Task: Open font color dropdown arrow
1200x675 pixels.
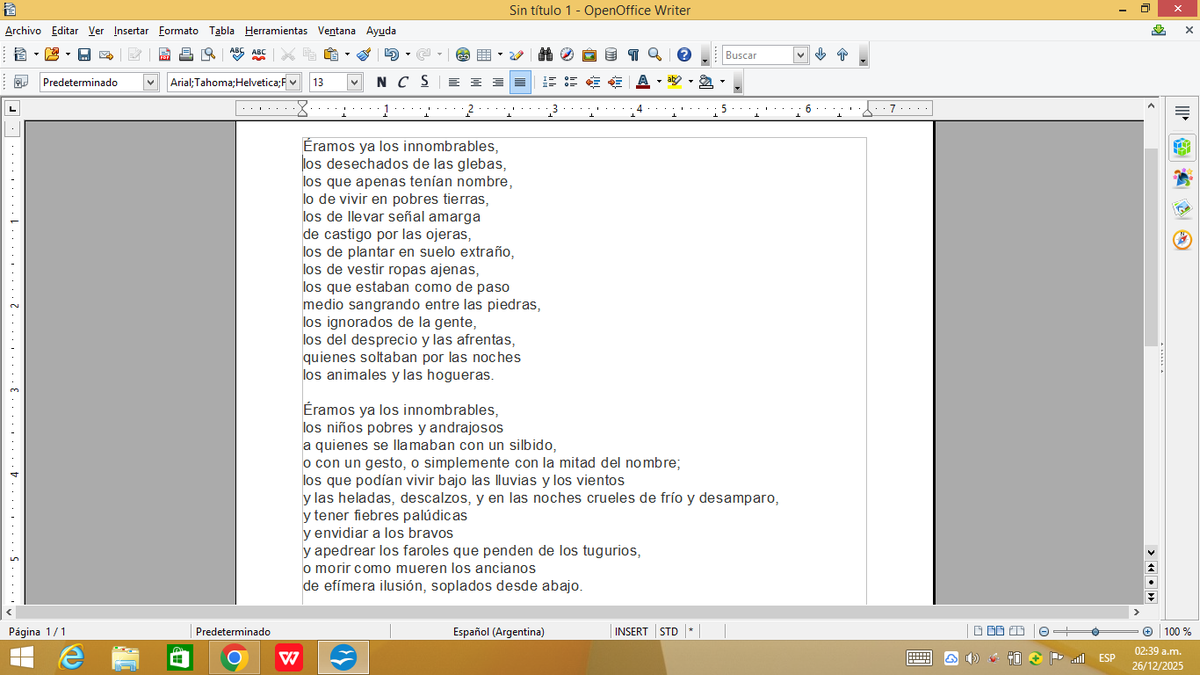Action: (658, 82)
